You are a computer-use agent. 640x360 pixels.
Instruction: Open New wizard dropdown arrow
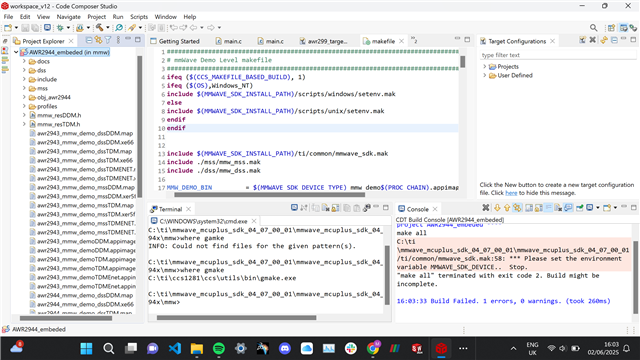click(16, 28)
